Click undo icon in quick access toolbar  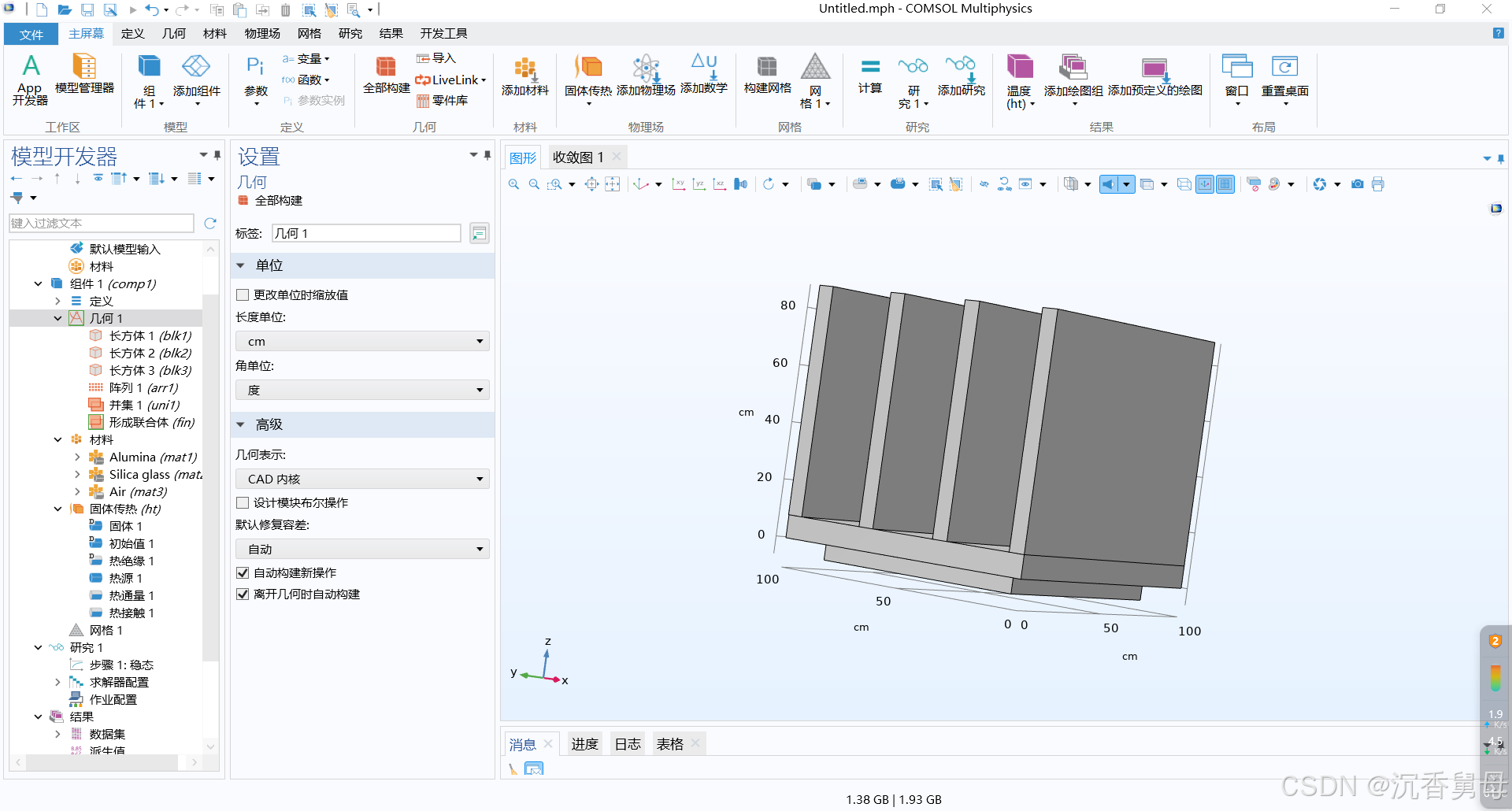coord(152,10)
